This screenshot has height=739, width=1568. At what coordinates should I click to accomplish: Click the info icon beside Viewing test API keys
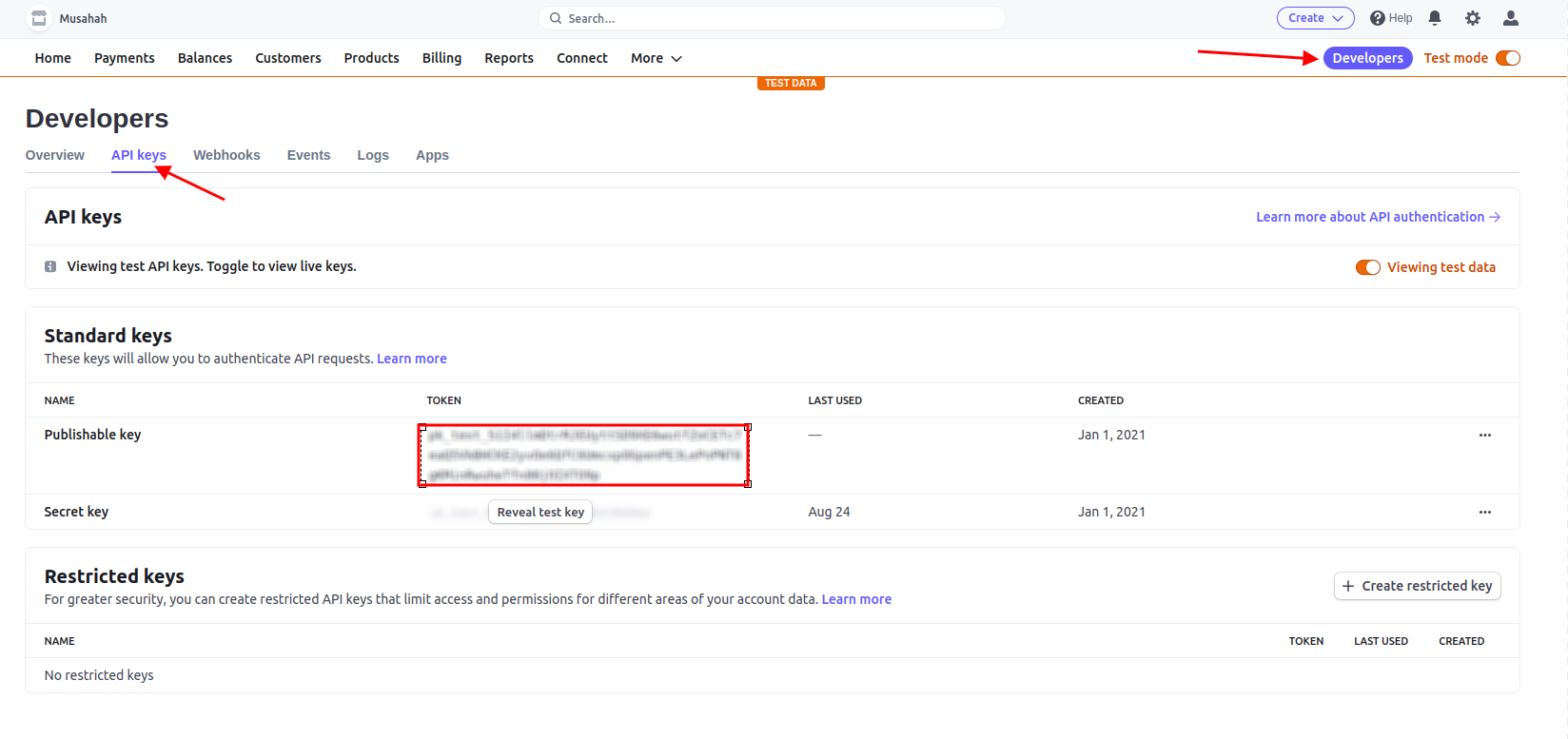pos(50,267)
